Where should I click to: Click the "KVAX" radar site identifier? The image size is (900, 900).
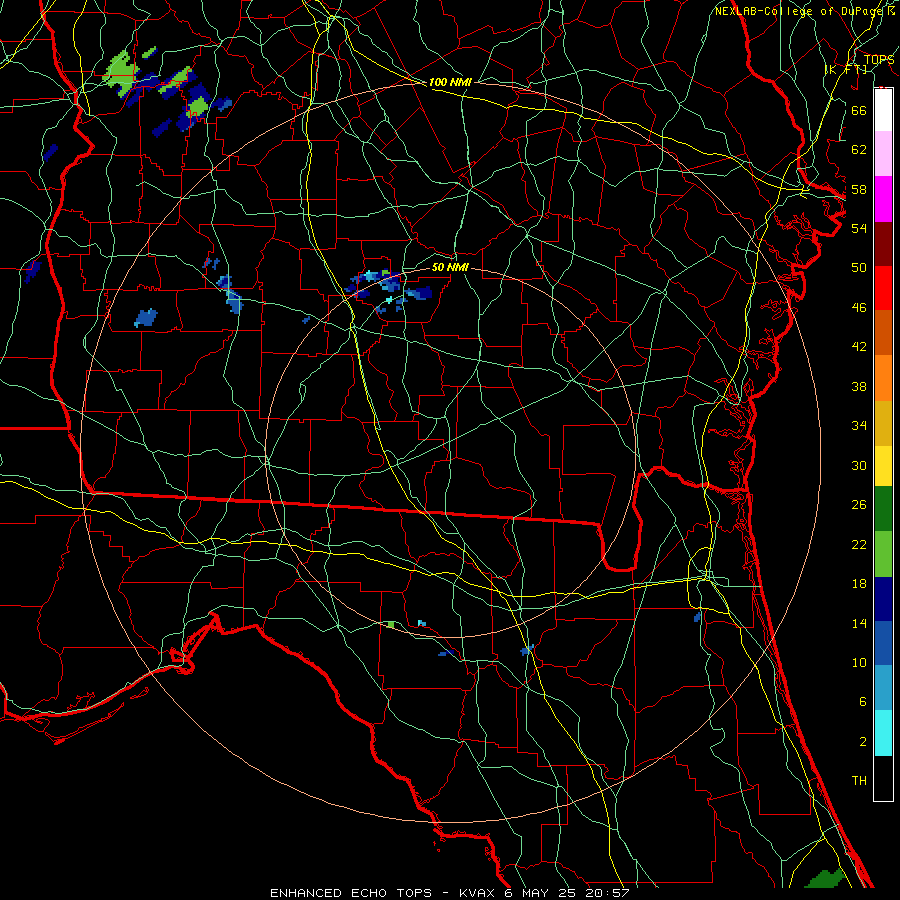[479, 893]
